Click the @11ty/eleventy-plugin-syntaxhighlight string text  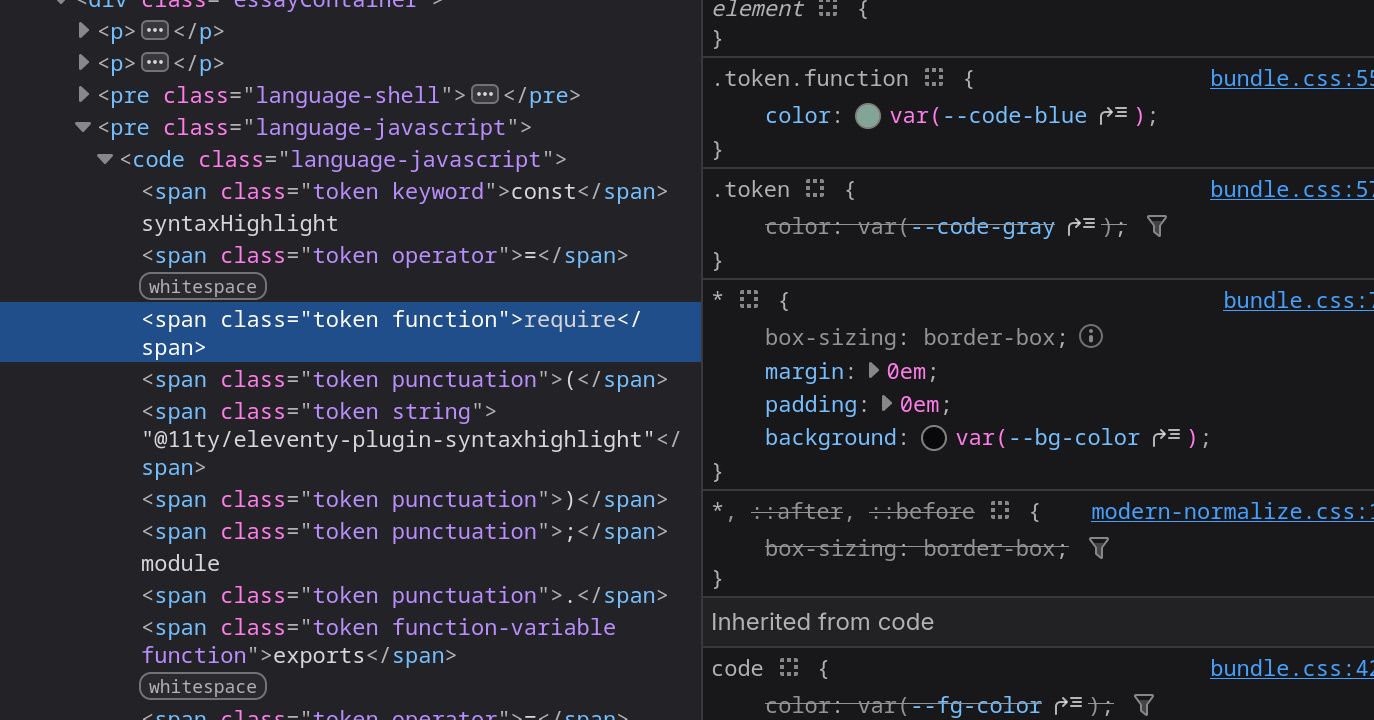[x=398, y=439]
